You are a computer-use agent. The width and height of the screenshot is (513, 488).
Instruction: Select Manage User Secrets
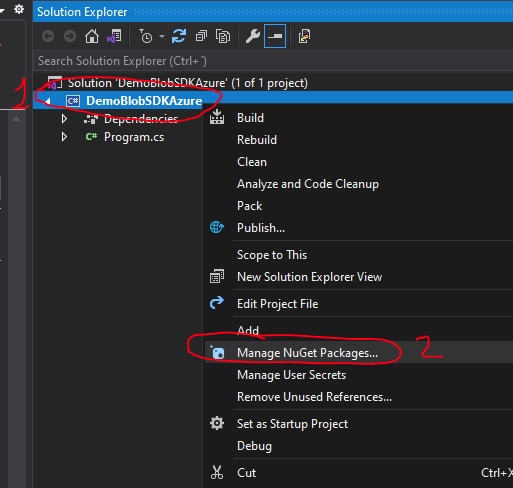tap(291, 375)
